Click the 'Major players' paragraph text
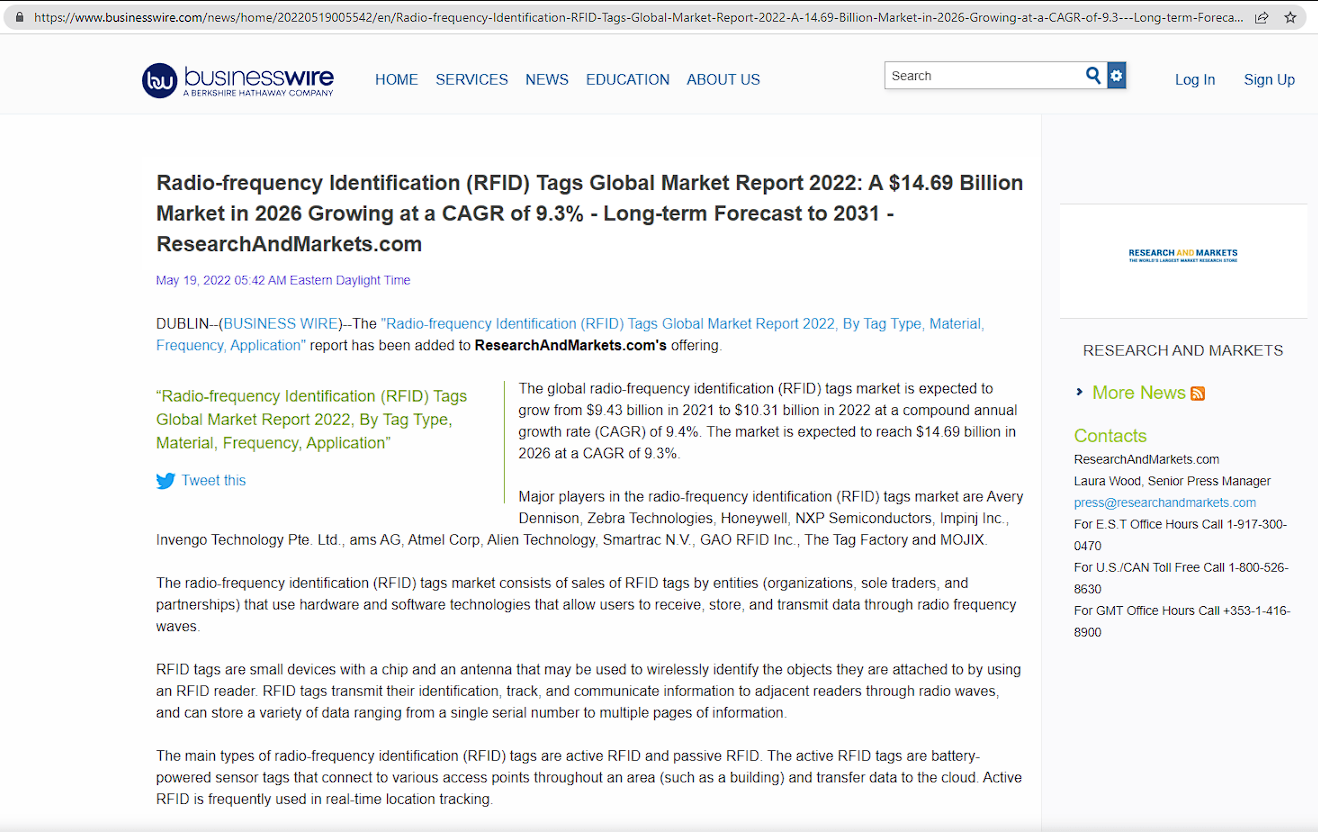Viewport: 1318px width, 832px height. tap(590, 518)
